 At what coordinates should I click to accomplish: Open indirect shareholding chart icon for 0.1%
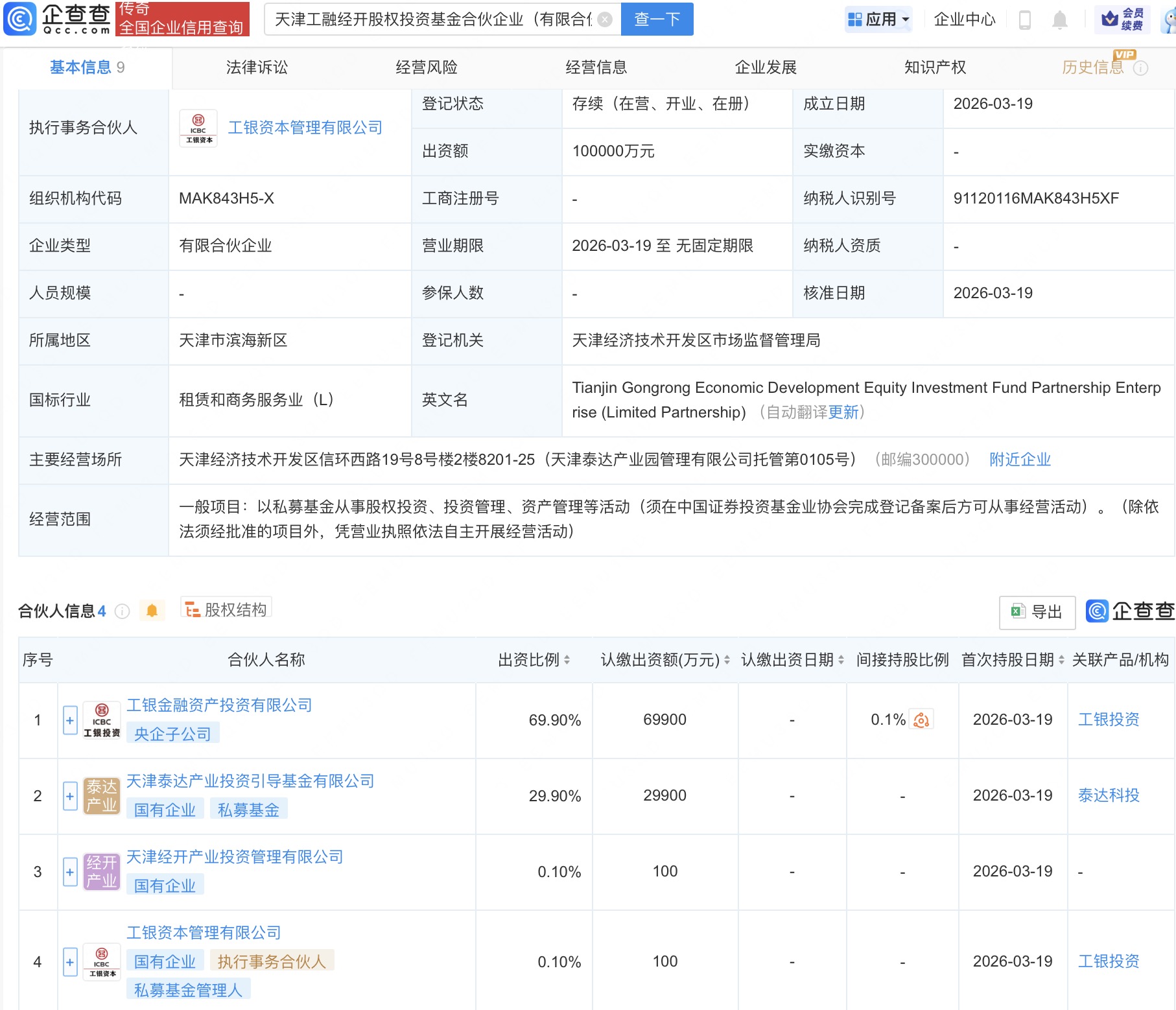point(921,720)
